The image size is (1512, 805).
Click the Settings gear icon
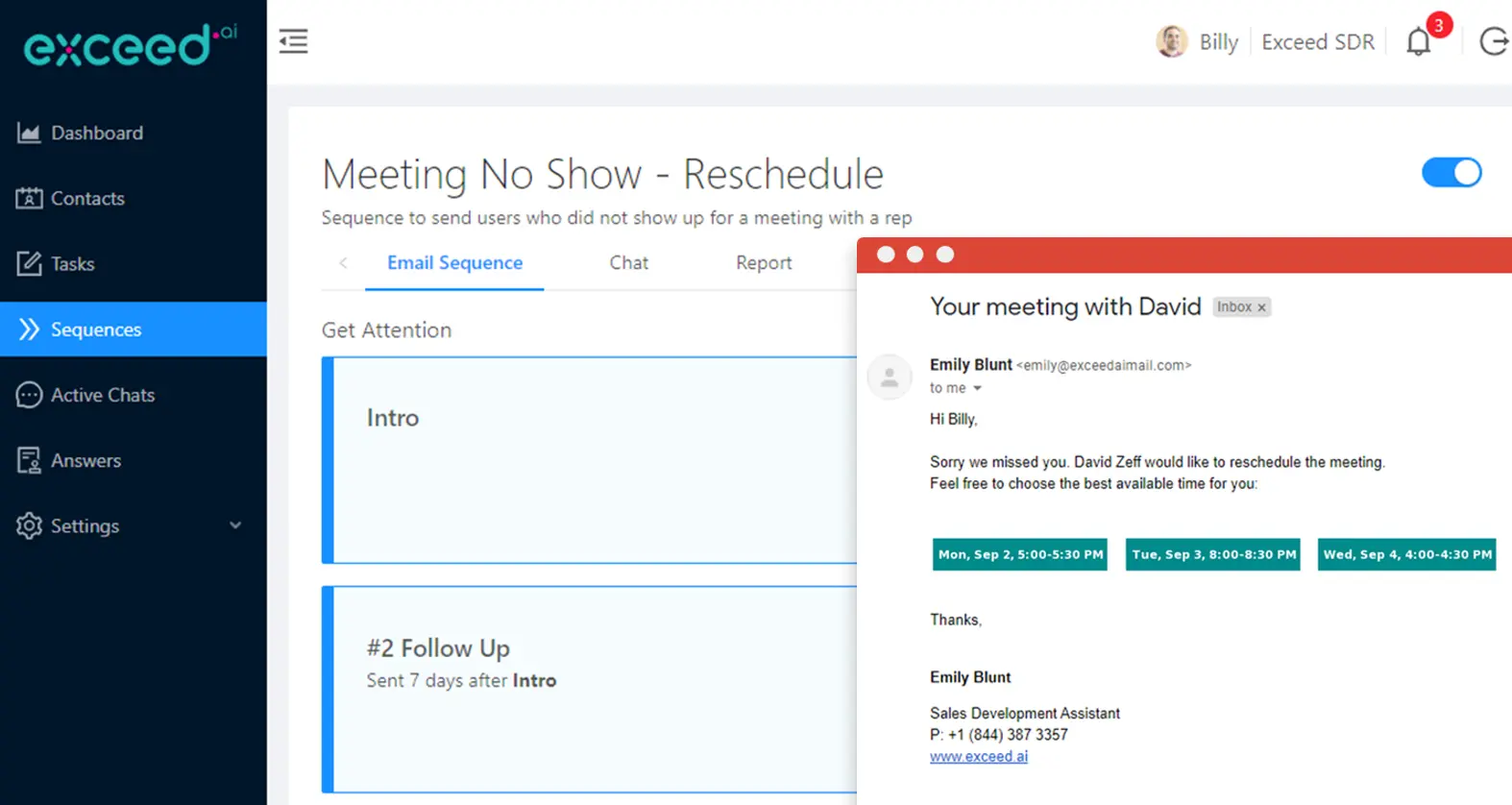29,525
